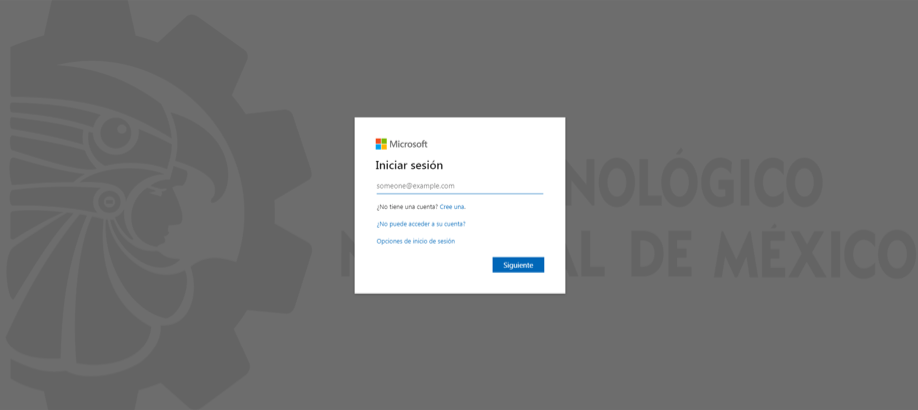Open '¿No puede acceder a su cuenta?' link
This screenshot has width=918, height=410.
[421, 224]
